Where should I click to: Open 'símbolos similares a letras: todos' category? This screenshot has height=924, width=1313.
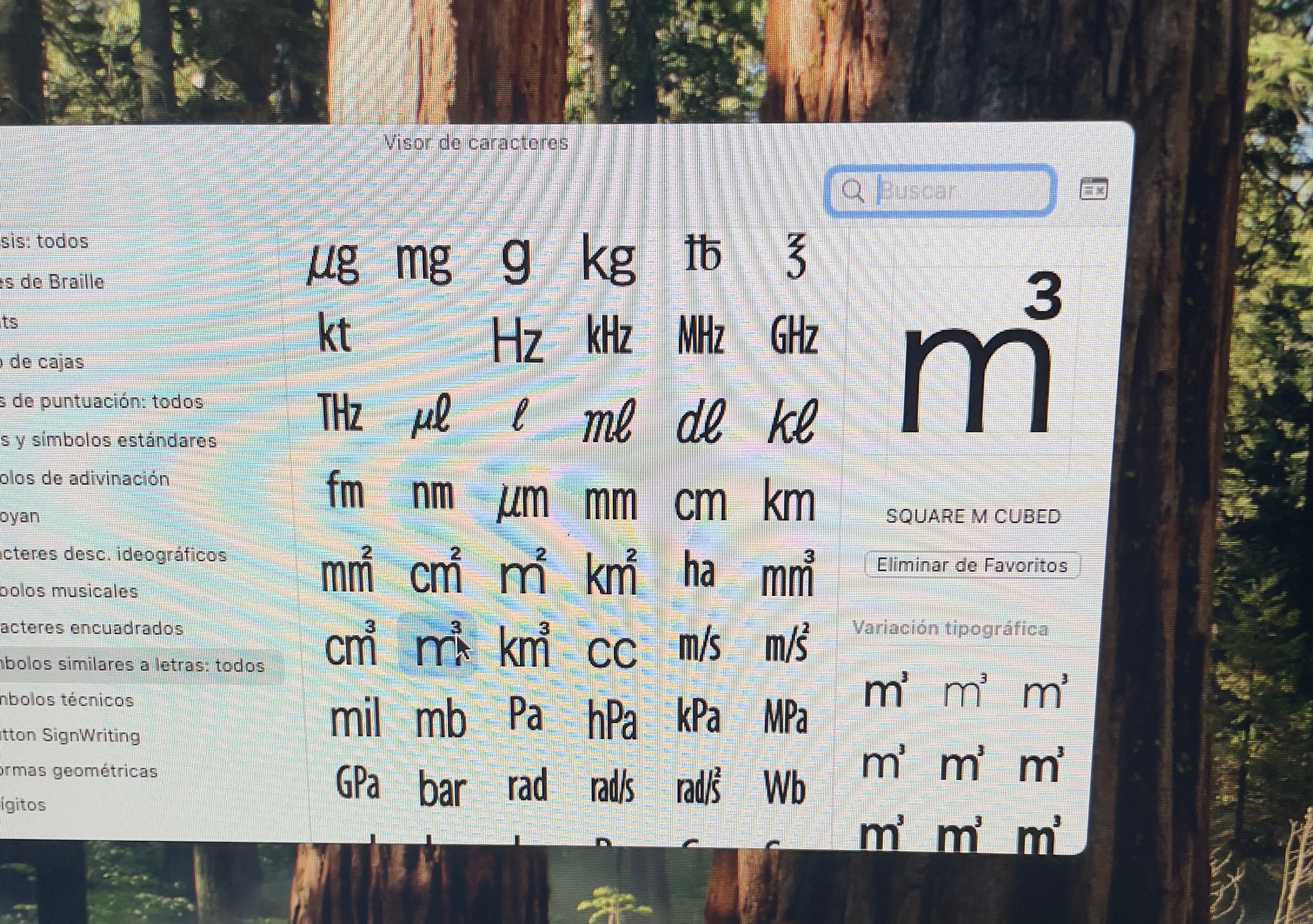(132, 665)
